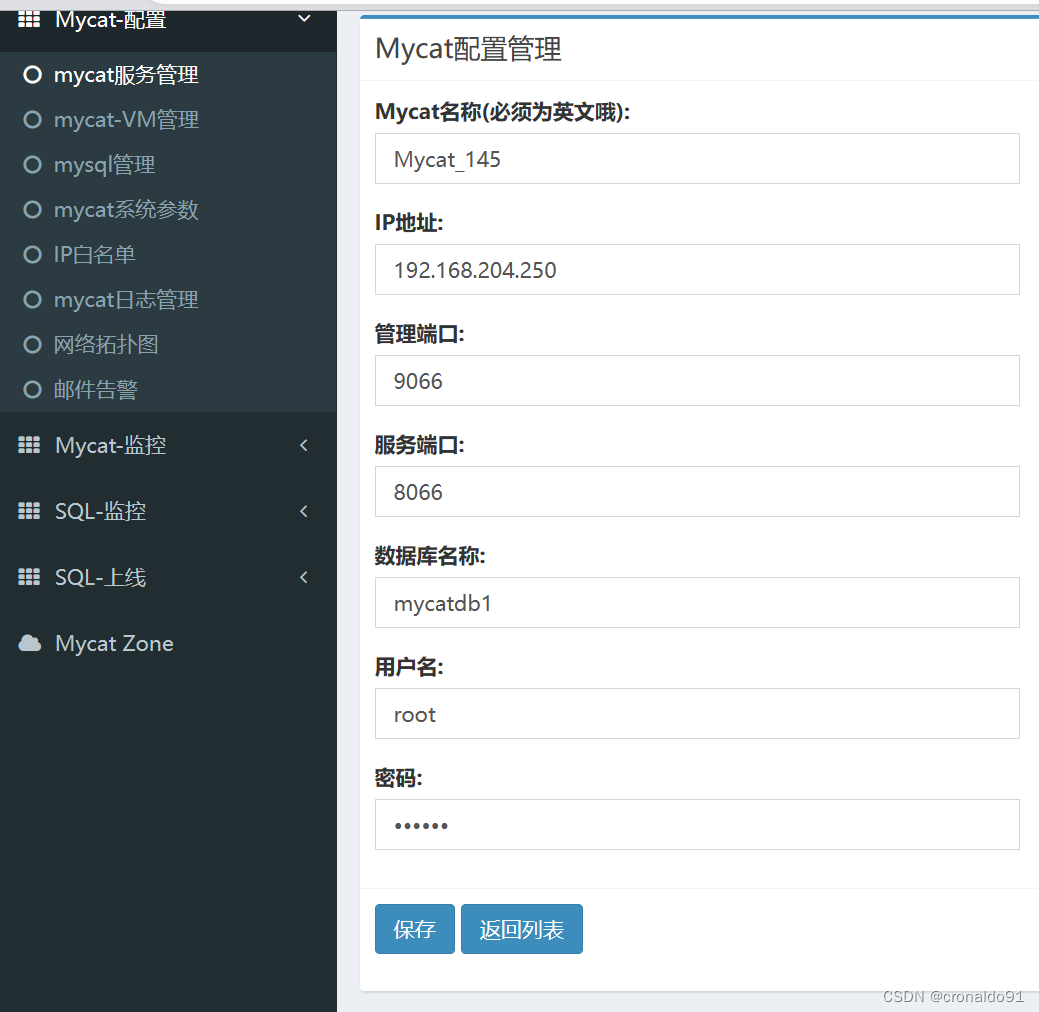Open the SQL-监控 section
This screenshot has height=1012, width=1039.
pos(168,511)
